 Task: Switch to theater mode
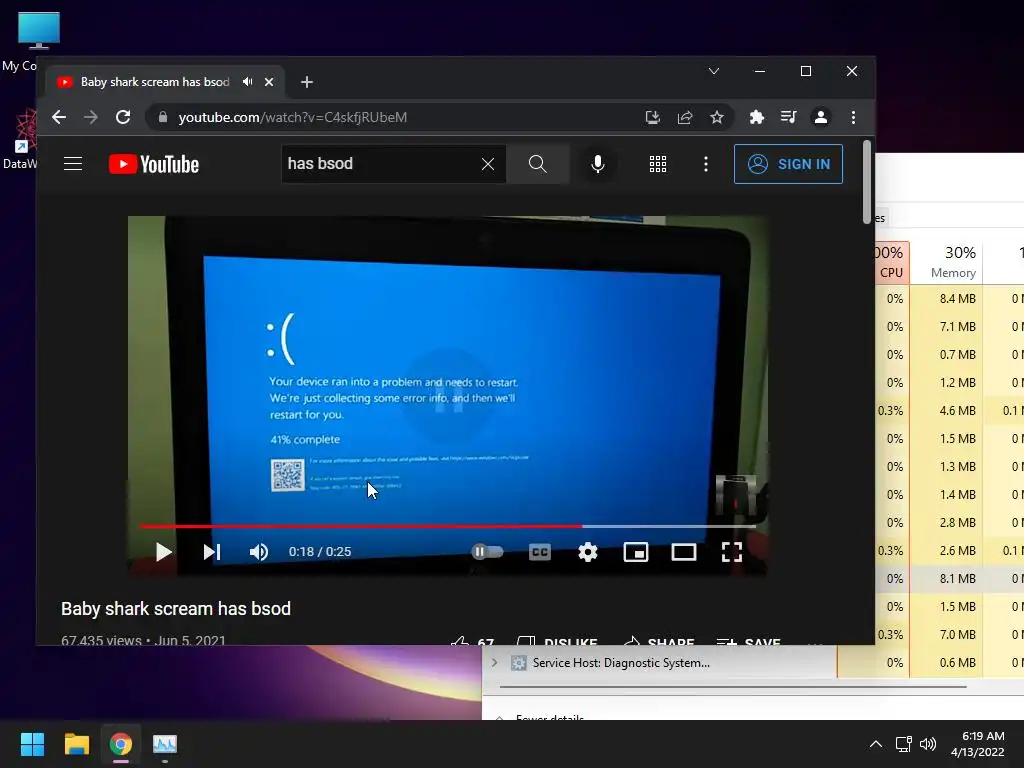684,552
